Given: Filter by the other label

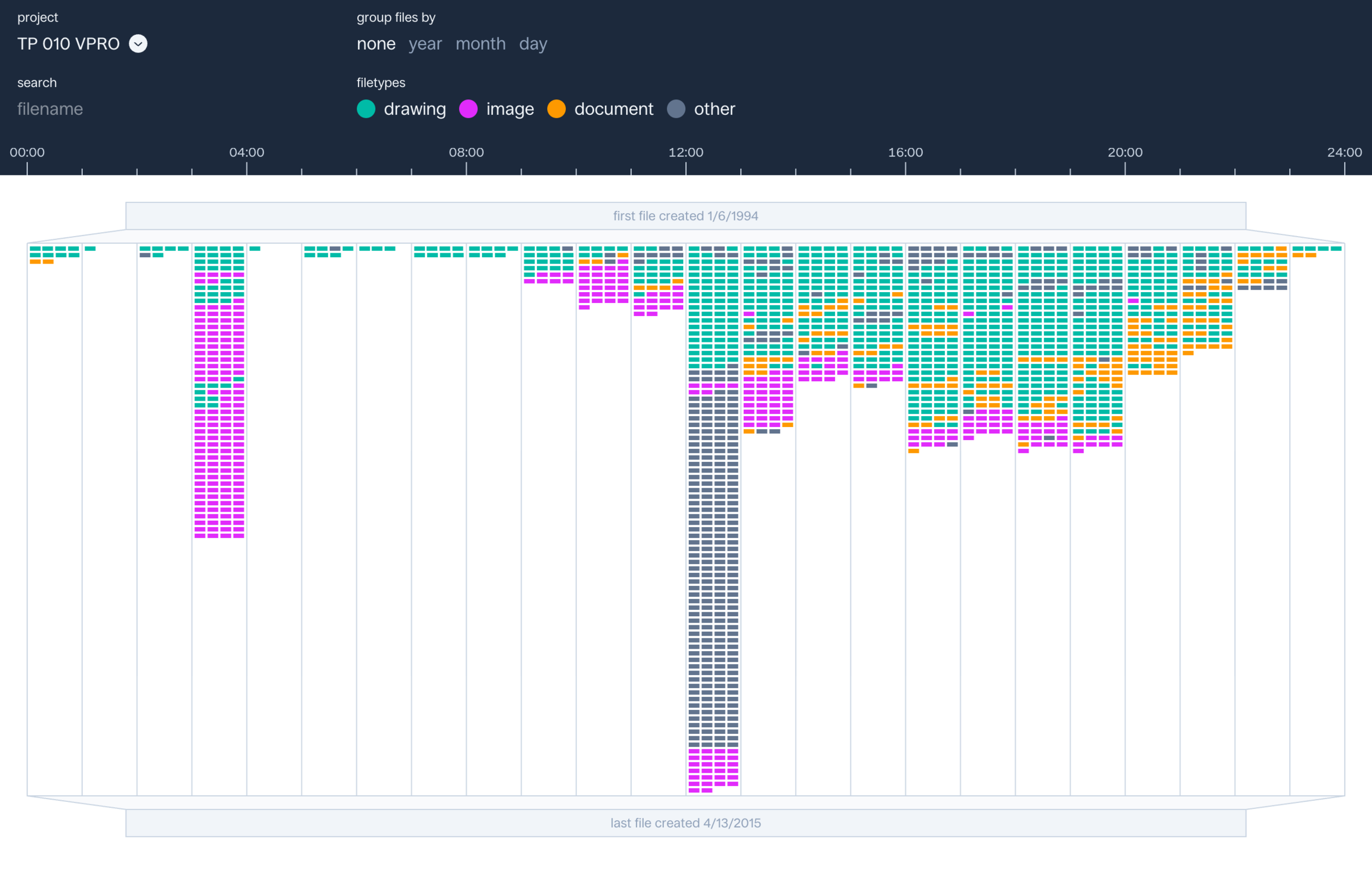Looking at the screenshot, I should 714,109.
